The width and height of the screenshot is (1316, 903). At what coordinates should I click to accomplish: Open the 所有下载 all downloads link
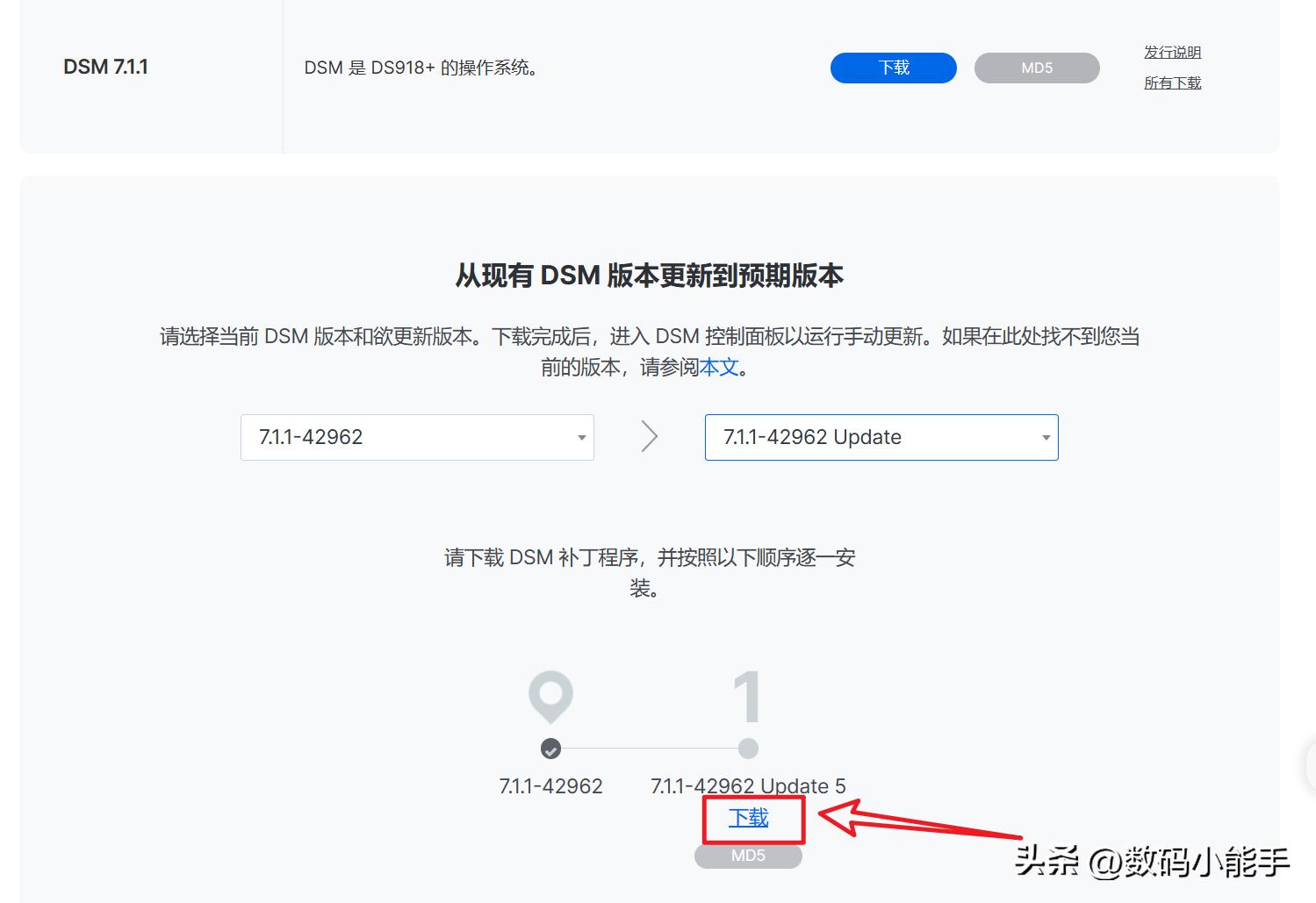pos(1172,83)
